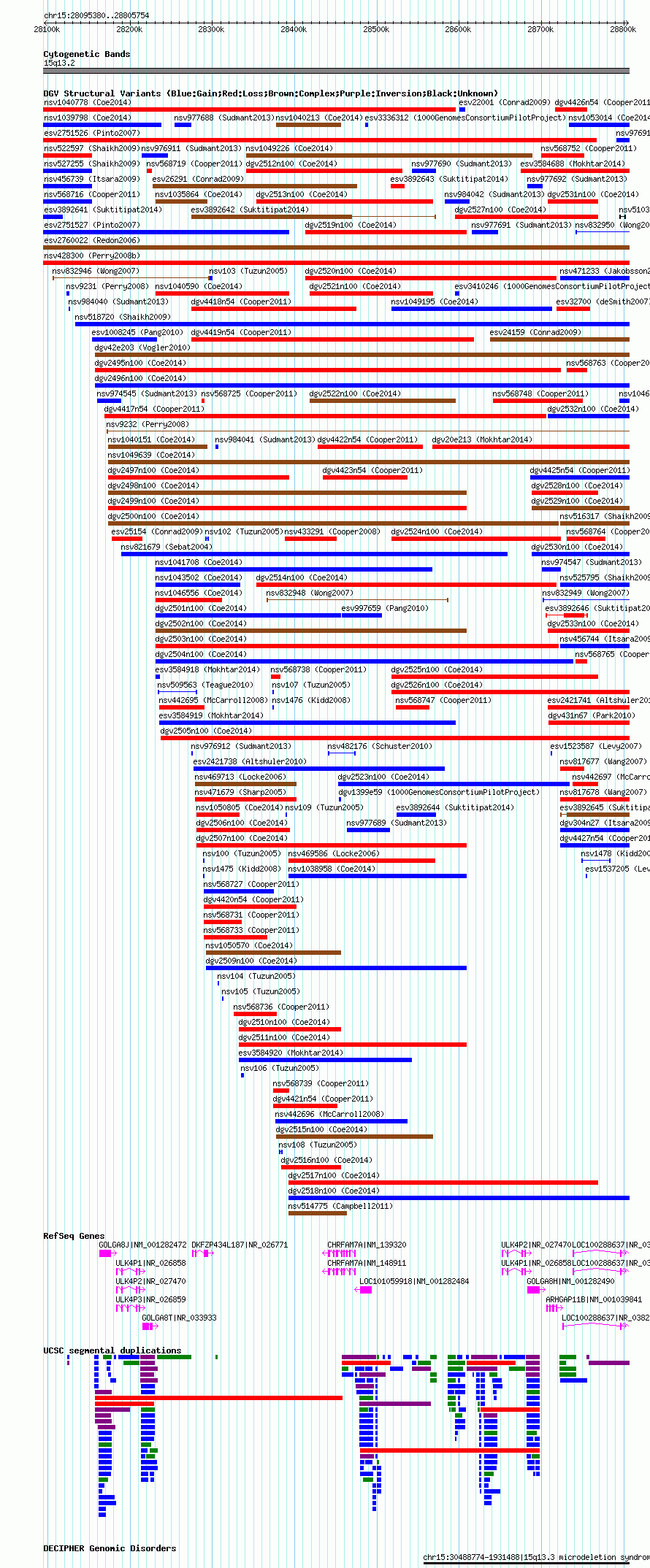This screenshot has width=650, height=1568.
Task: Click variant nsv522597 (Shaikh2009)
Action: (x=67, y=155)
